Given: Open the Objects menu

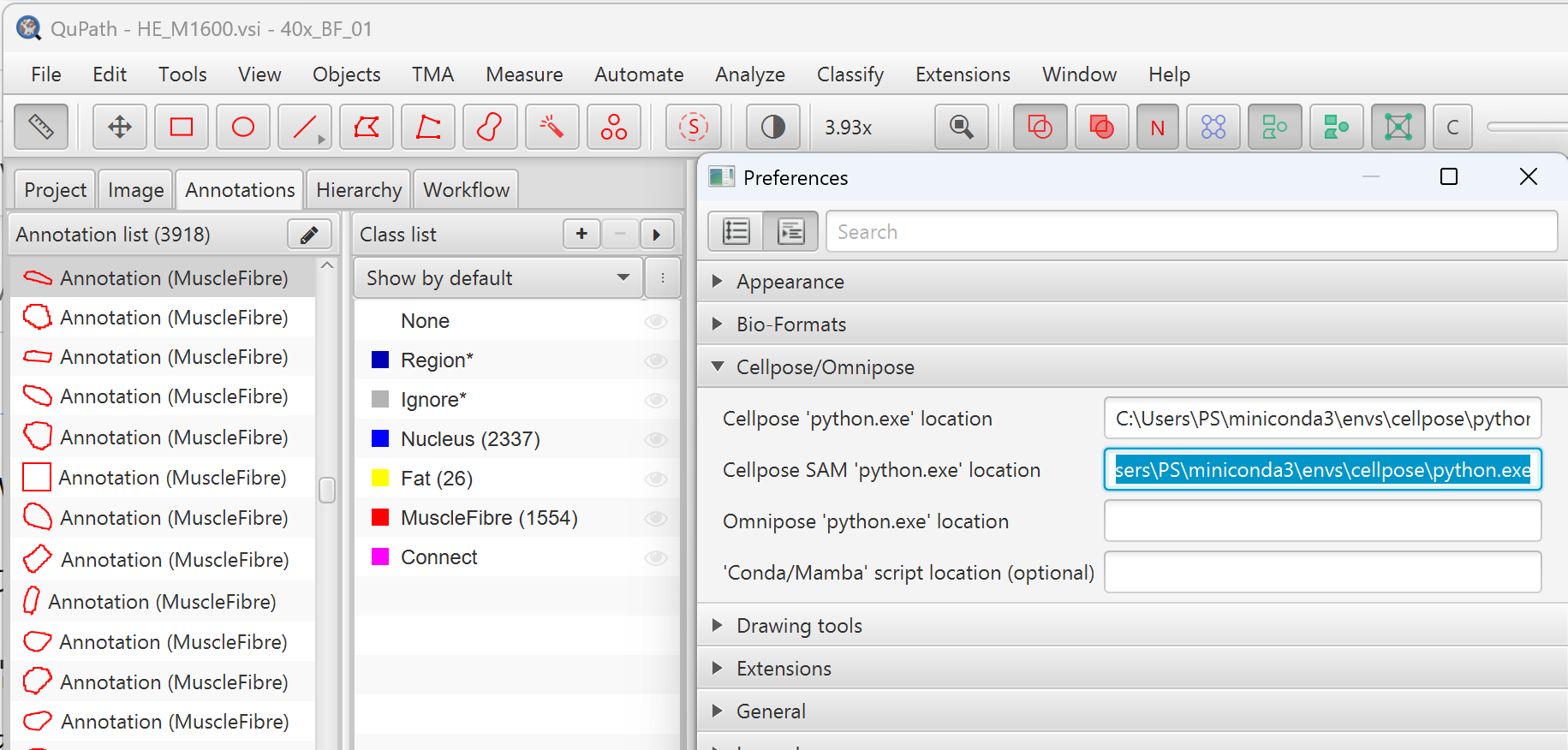Looking at the screenshot, I should pyautogui.click(x=346, y=74).
